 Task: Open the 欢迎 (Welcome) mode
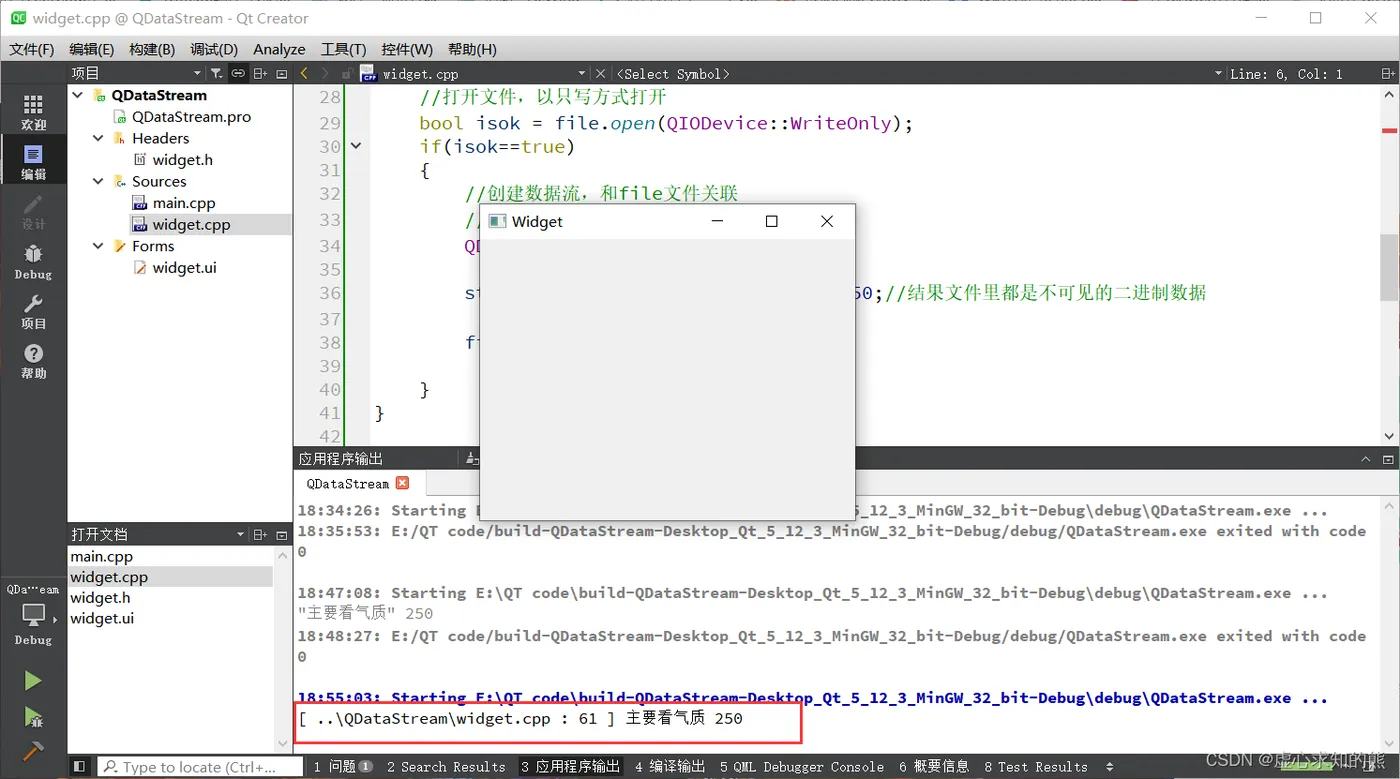[x=33, y=112]
